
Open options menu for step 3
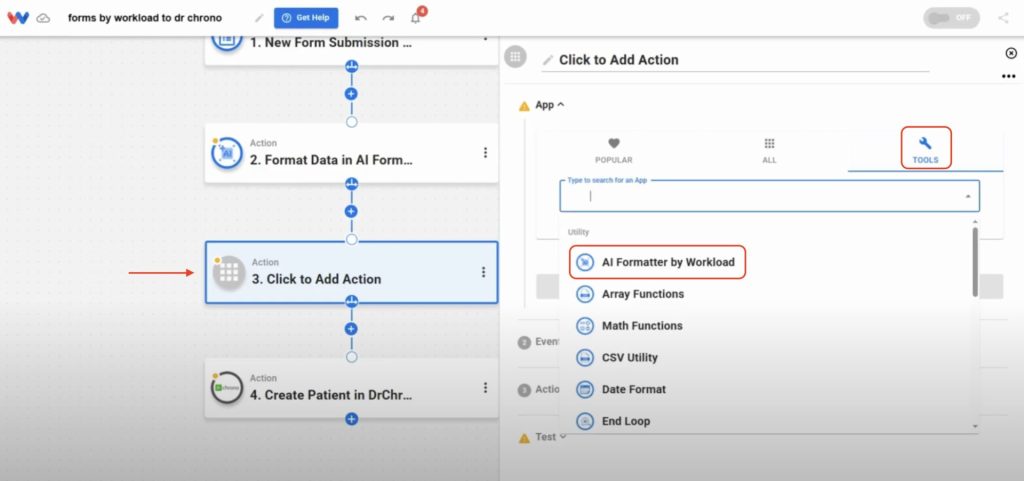pos(483,272)
